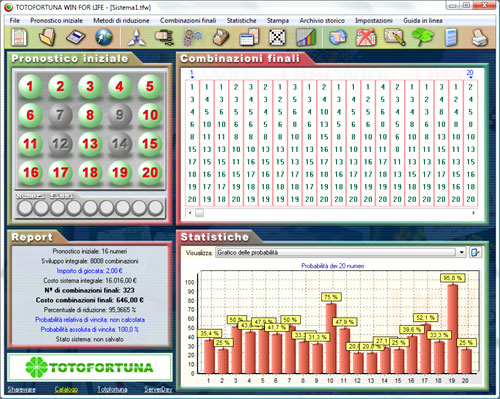Open a saved system with the folder icon
The width and height of the screenshot is (500, 399).
[47, 37]
